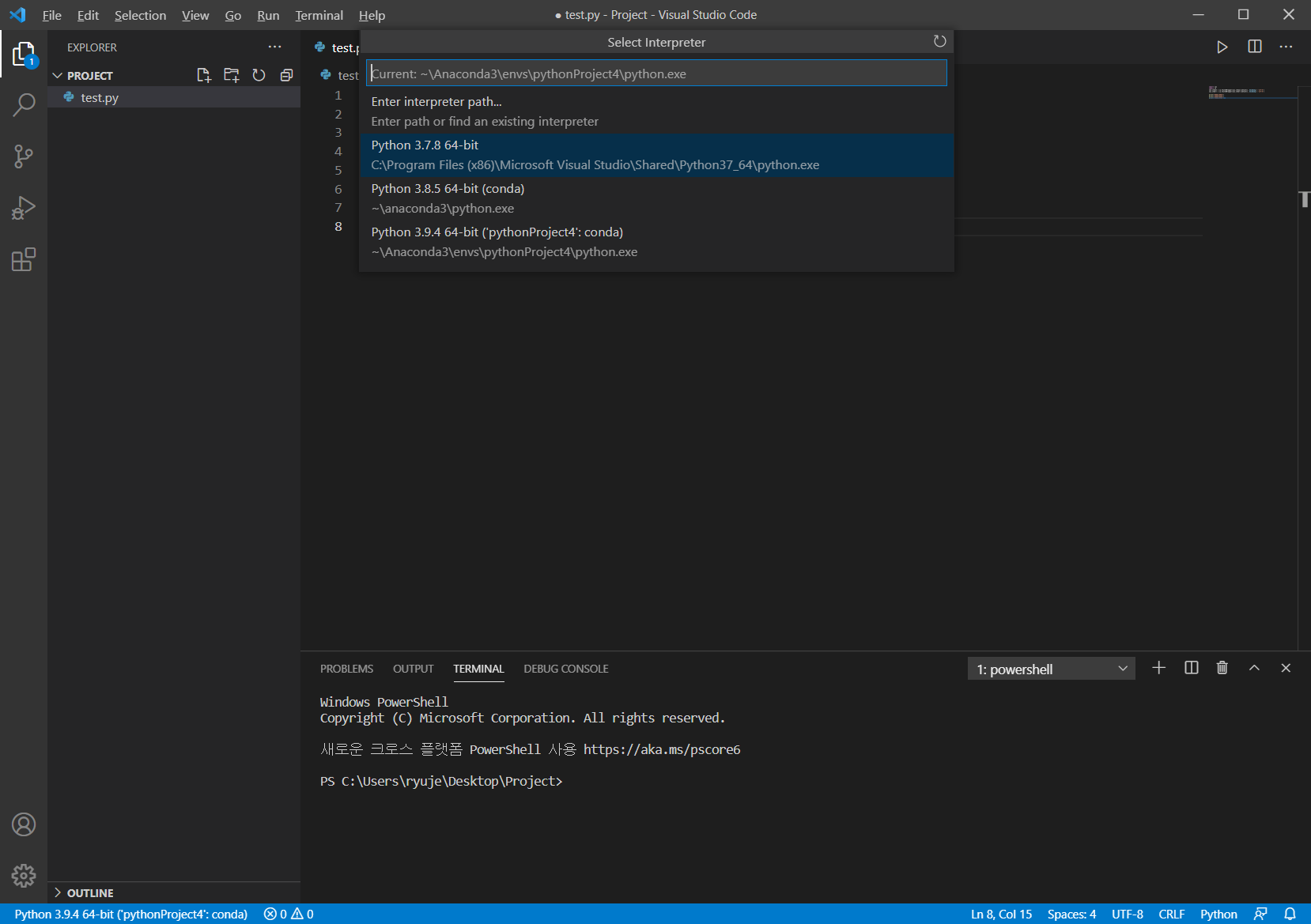Screen dimensions: 1311x924
Task: Create a new terminal with plus icon
Action: pyautogui.click(x=1158, y=668)
